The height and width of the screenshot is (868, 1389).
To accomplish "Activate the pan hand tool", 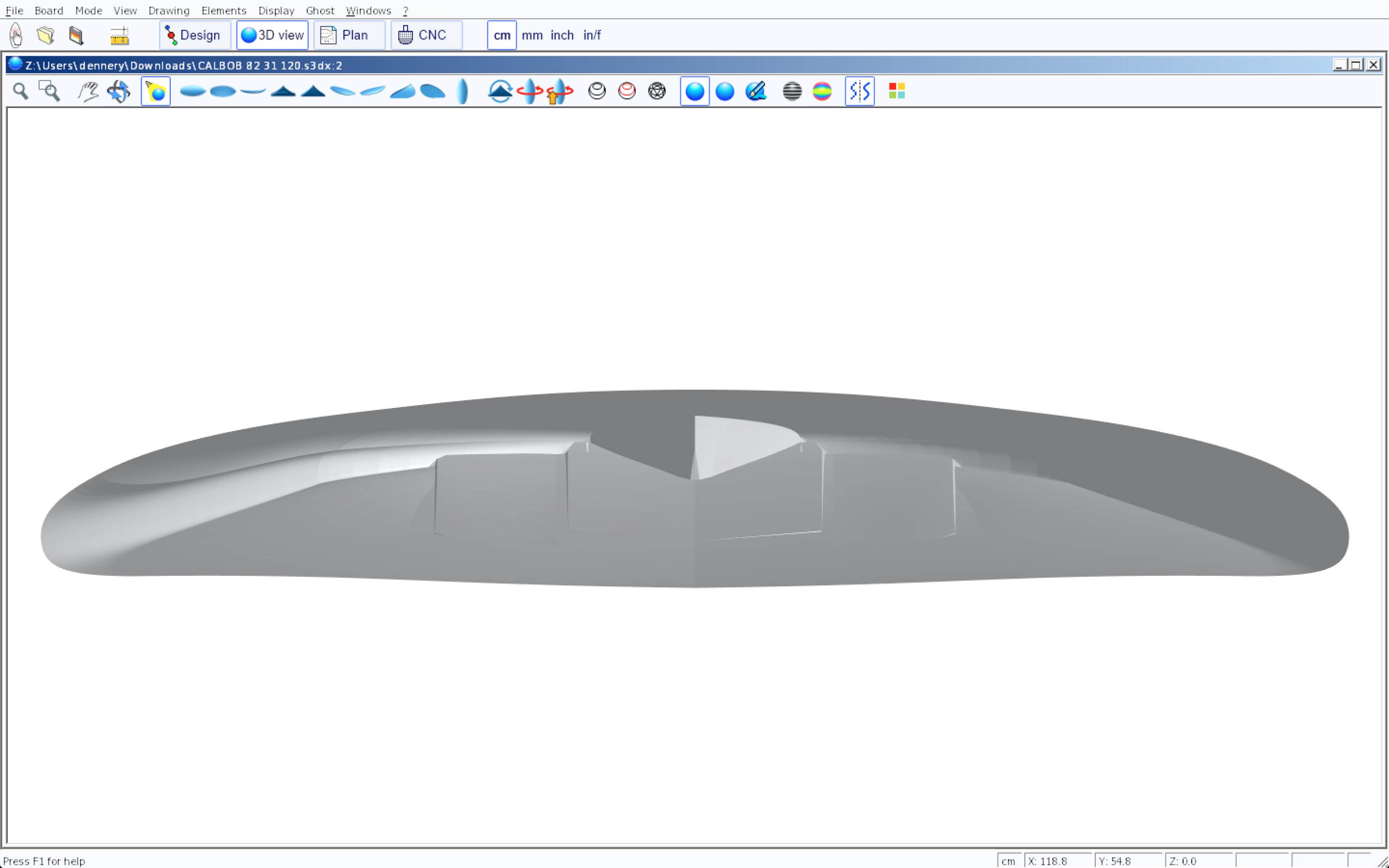I will click(88, 91).
